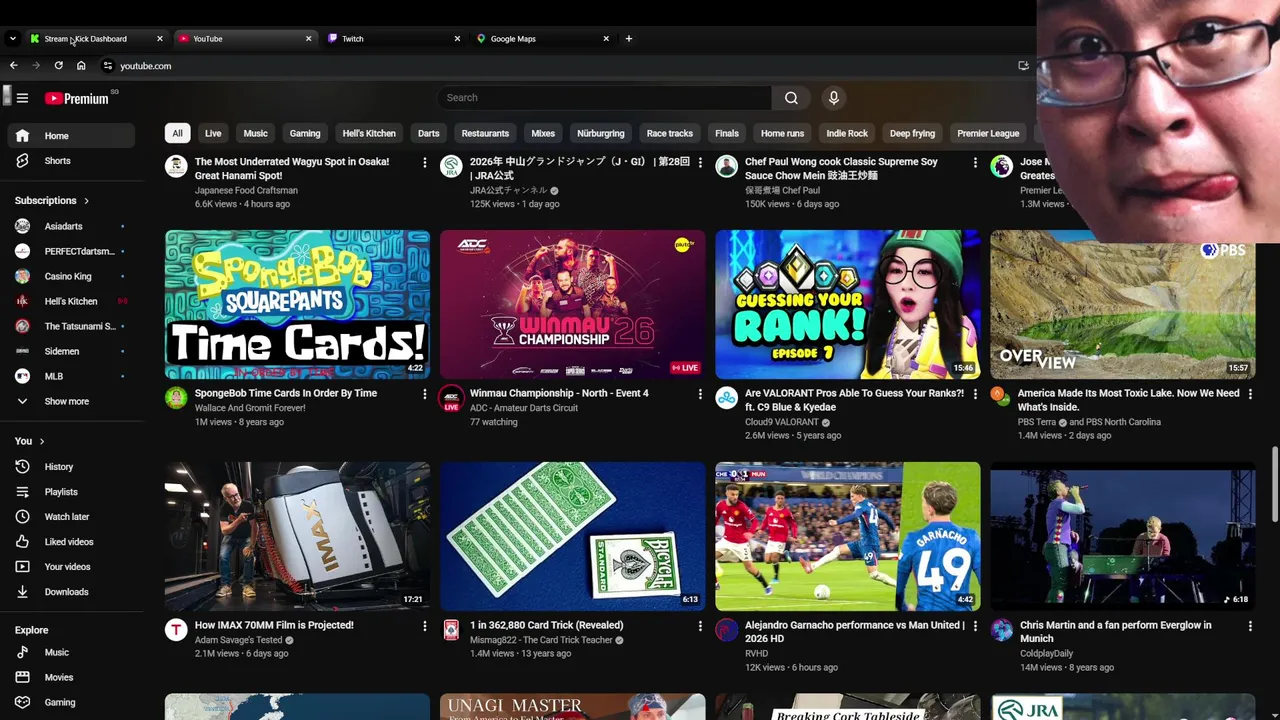
Task: Click the browser reload button
Action: 58,66
